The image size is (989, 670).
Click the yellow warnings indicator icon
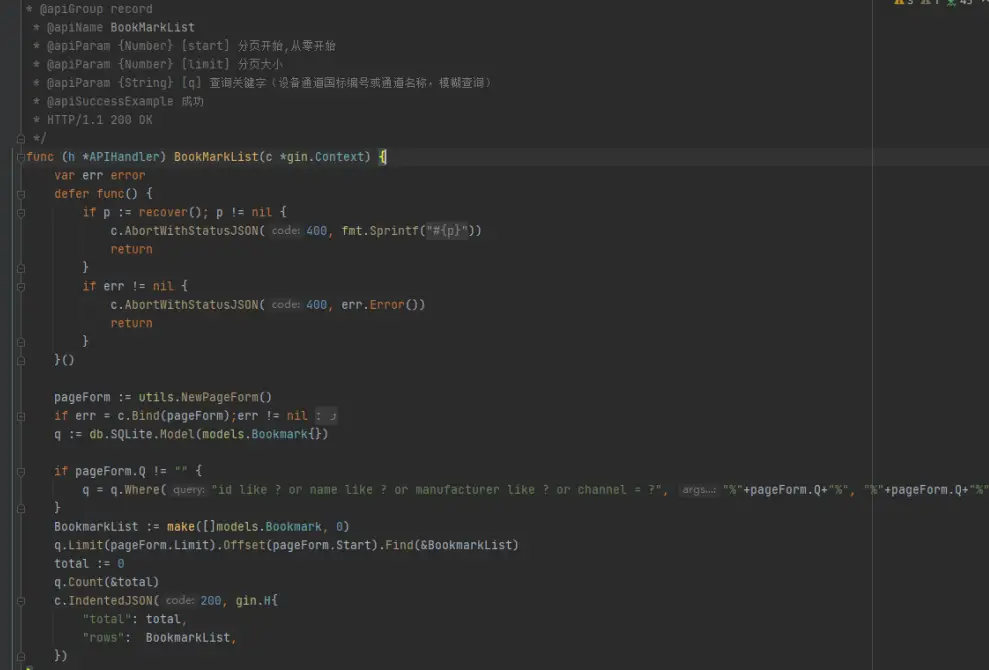900,3
